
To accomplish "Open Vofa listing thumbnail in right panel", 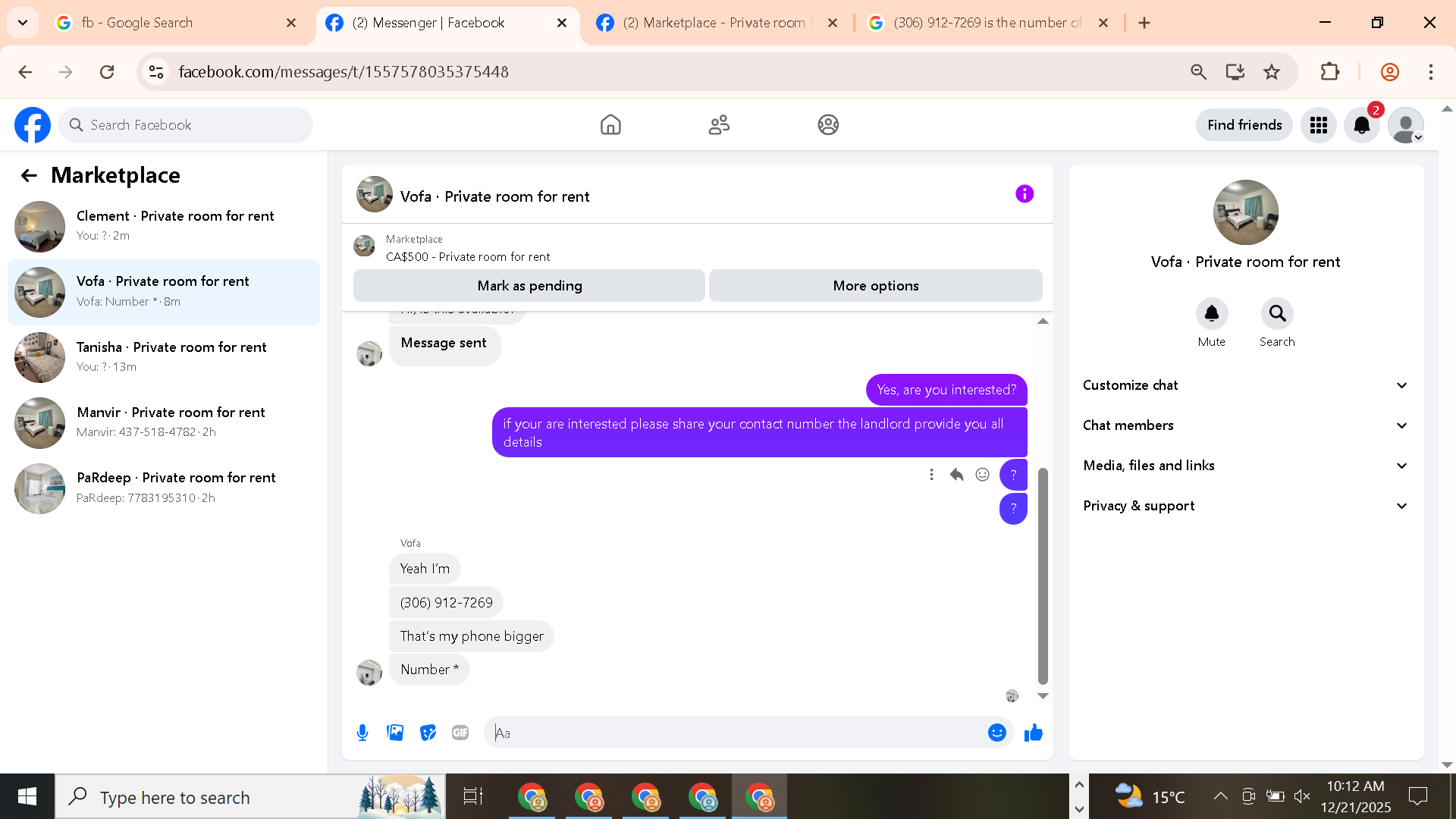I will tap(1245, 212).
